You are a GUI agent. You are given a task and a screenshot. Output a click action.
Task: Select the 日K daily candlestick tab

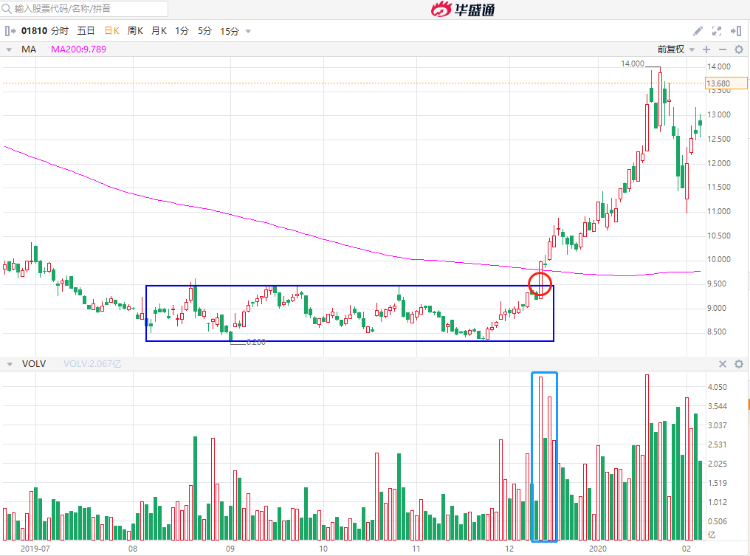[x=112, y=31]
